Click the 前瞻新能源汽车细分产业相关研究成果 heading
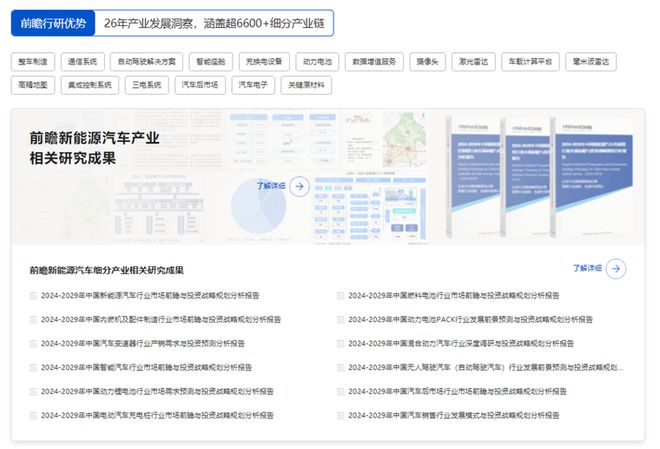This screenshot has height=449, width=660. click(106, 270)
